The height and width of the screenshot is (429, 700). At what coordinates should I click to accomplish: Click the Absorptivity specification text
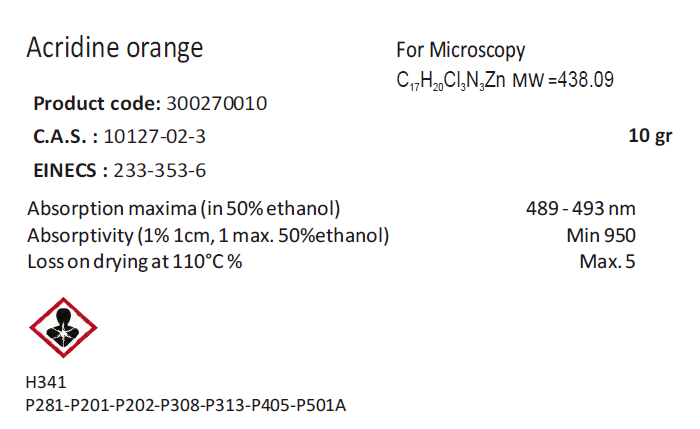pyautogui.click(x=208, y=236)
